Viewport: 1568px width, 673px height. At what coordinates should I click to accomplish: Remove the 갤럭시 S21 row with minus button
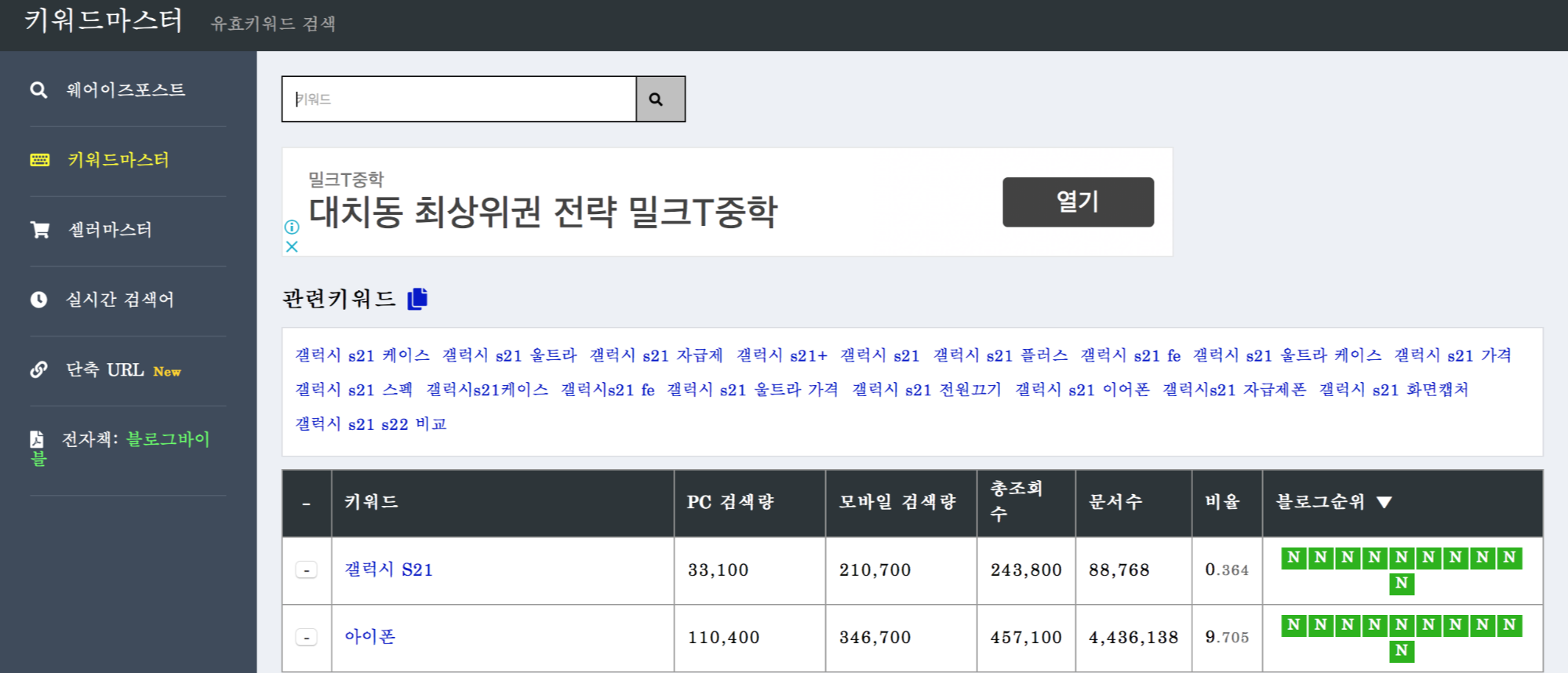pos(307,570)
